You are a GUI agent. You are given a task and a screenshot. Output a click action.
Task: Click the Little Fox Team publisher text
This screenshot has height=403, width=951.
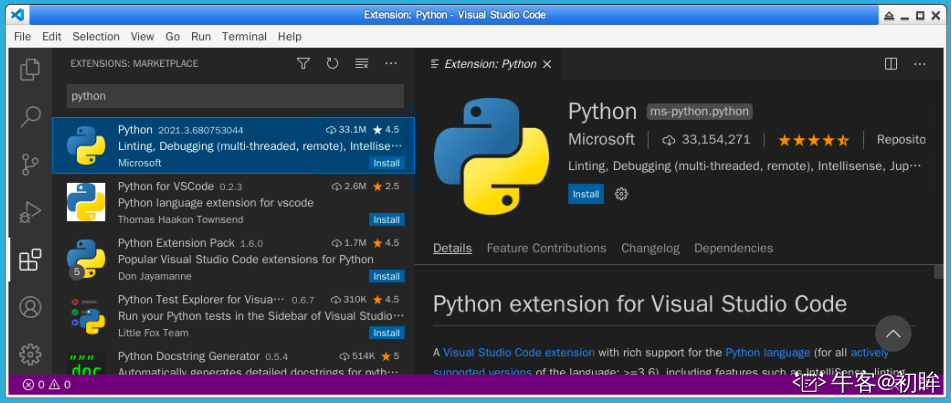click(x=153, y=333)
